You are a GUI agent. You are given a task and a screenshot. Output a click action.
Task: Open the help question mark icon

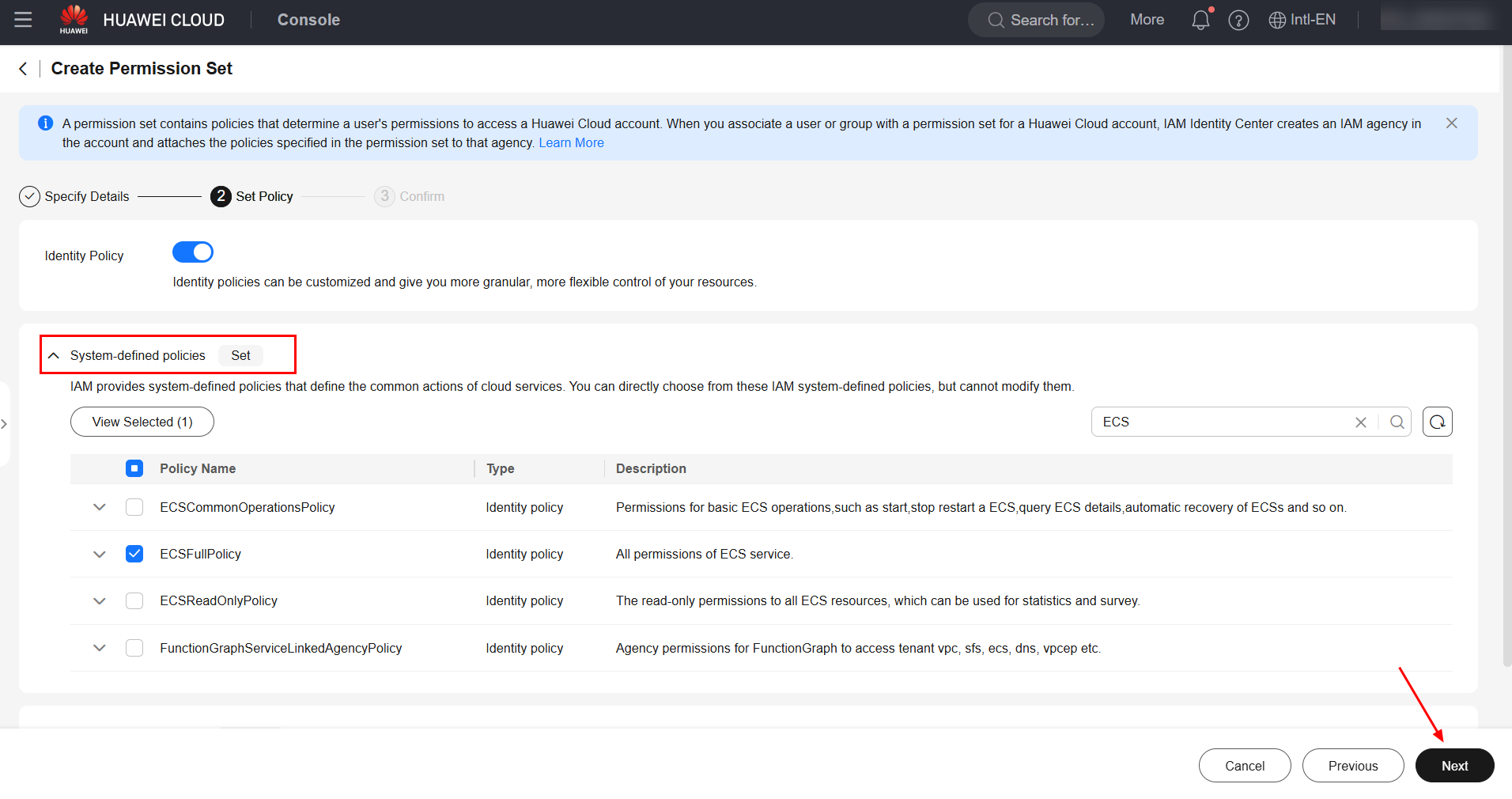[1238, 21]
